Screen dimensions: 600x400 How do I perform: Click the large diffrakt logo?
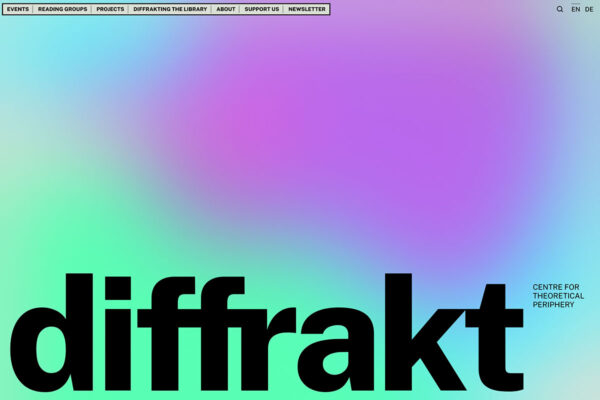pyautogui.click(x=267, y=332)
